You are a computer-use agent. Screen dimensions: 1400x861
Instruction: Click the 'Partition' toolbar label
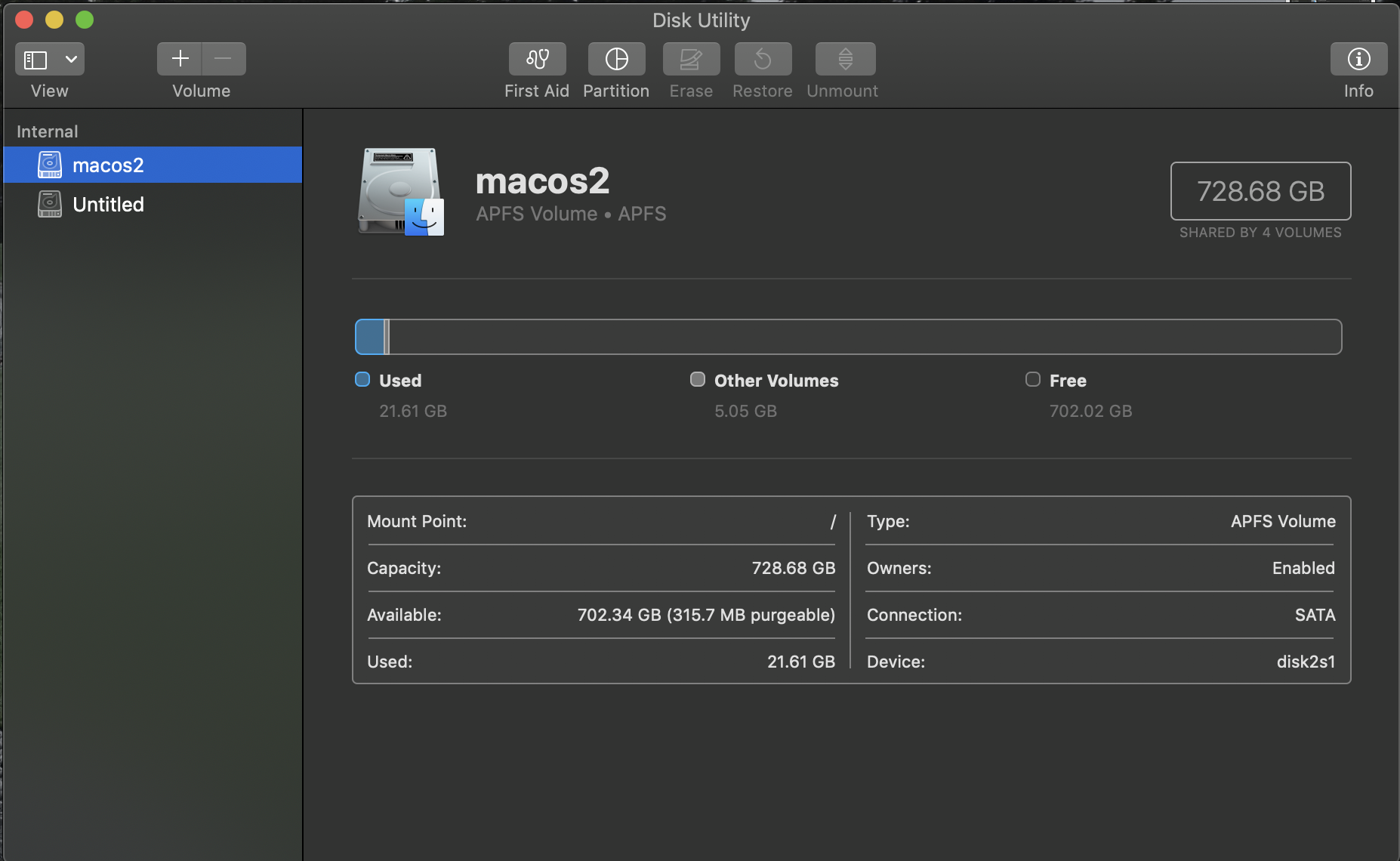616,91
